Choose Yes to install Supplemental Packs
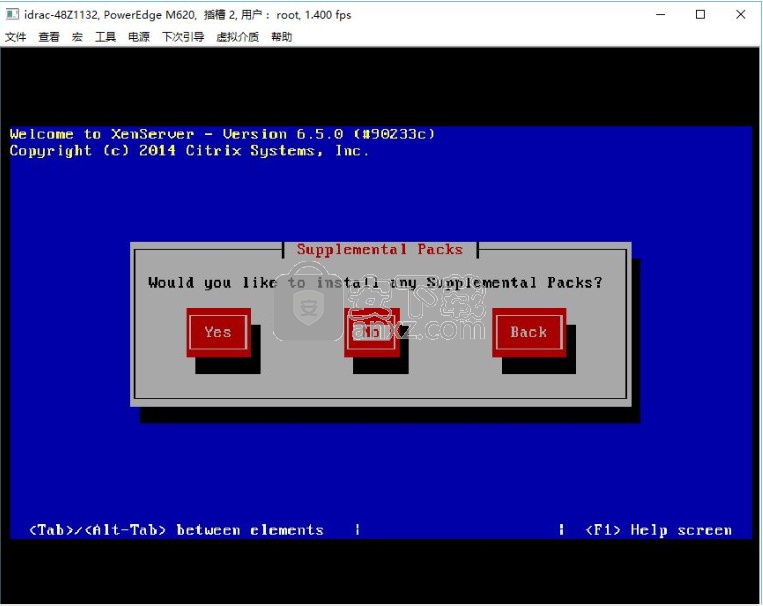This screenshot has width=763, height=606. click(x=218, y=332)
